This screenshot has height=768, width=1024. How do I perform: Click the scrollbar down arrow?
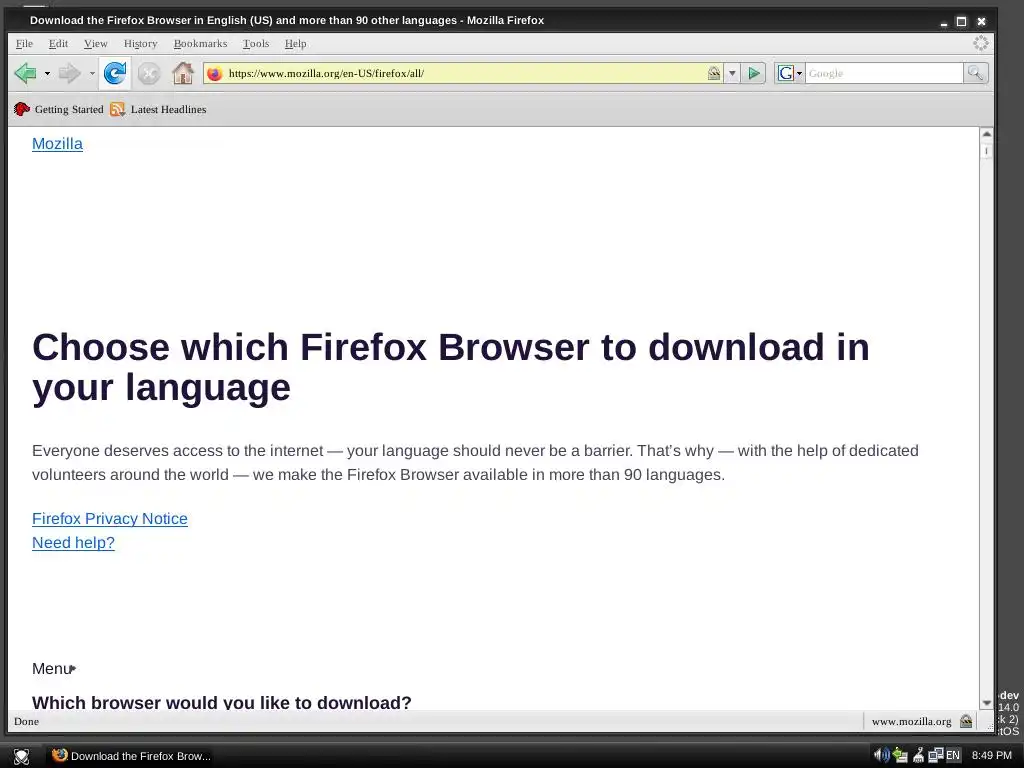pyautogui.click(x=986, y=703)
